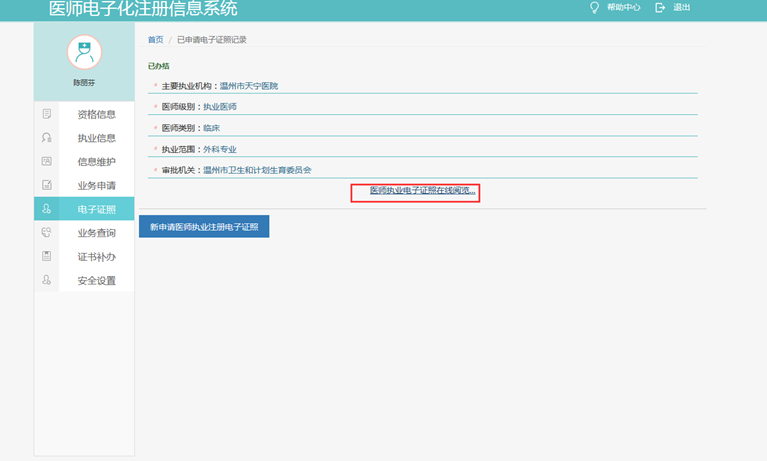Click the lightbulb help icon
The width and height of the screenshot is (767, 461).
pyautogui.click(x=594, y=8)
